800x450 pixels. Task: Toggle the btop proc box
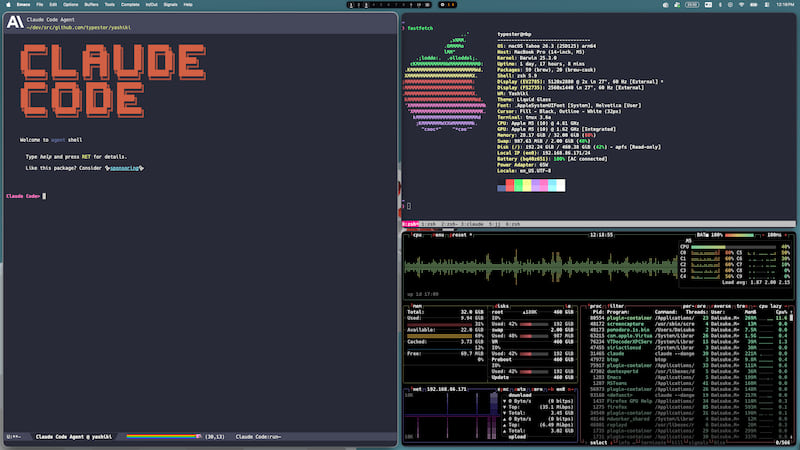pyautogui.click(x=596, y=306)
